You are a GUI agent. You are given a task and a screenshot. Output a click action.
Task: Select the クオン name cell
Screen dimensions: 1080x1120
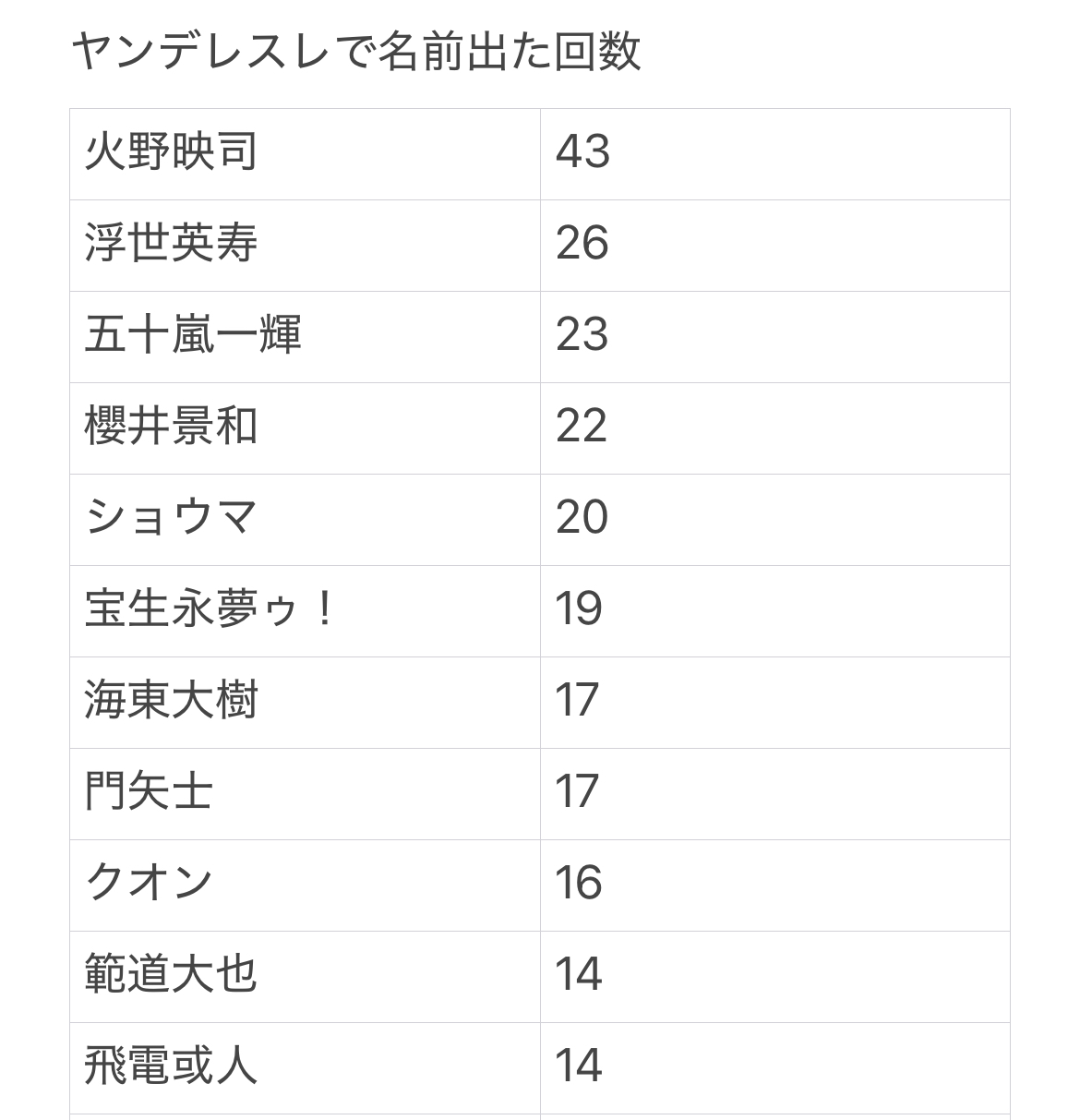150,884
